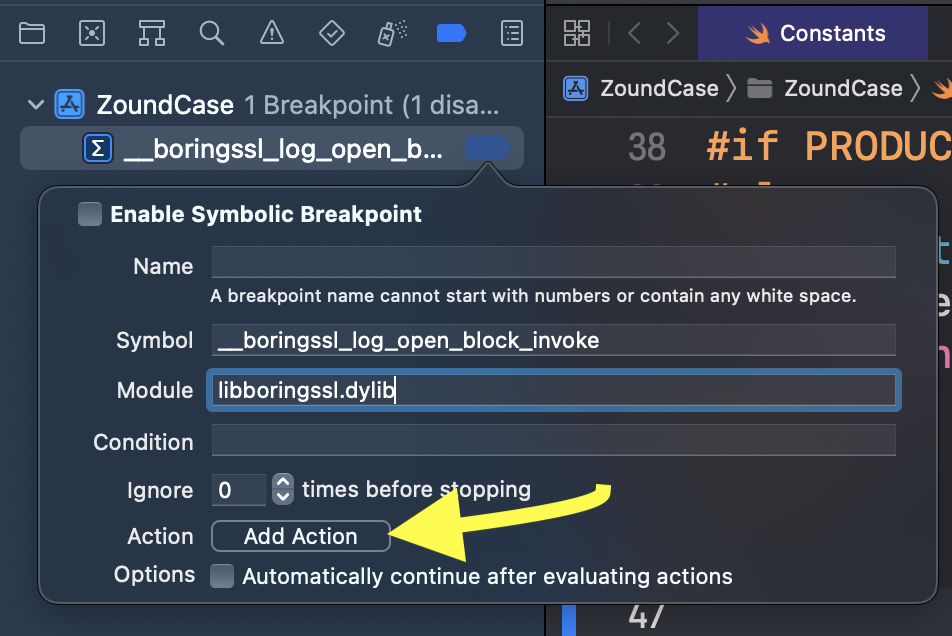This screenshot has height=636, width=952.
Task: Open the Project navigator folder icon
Action: point(32,33)
